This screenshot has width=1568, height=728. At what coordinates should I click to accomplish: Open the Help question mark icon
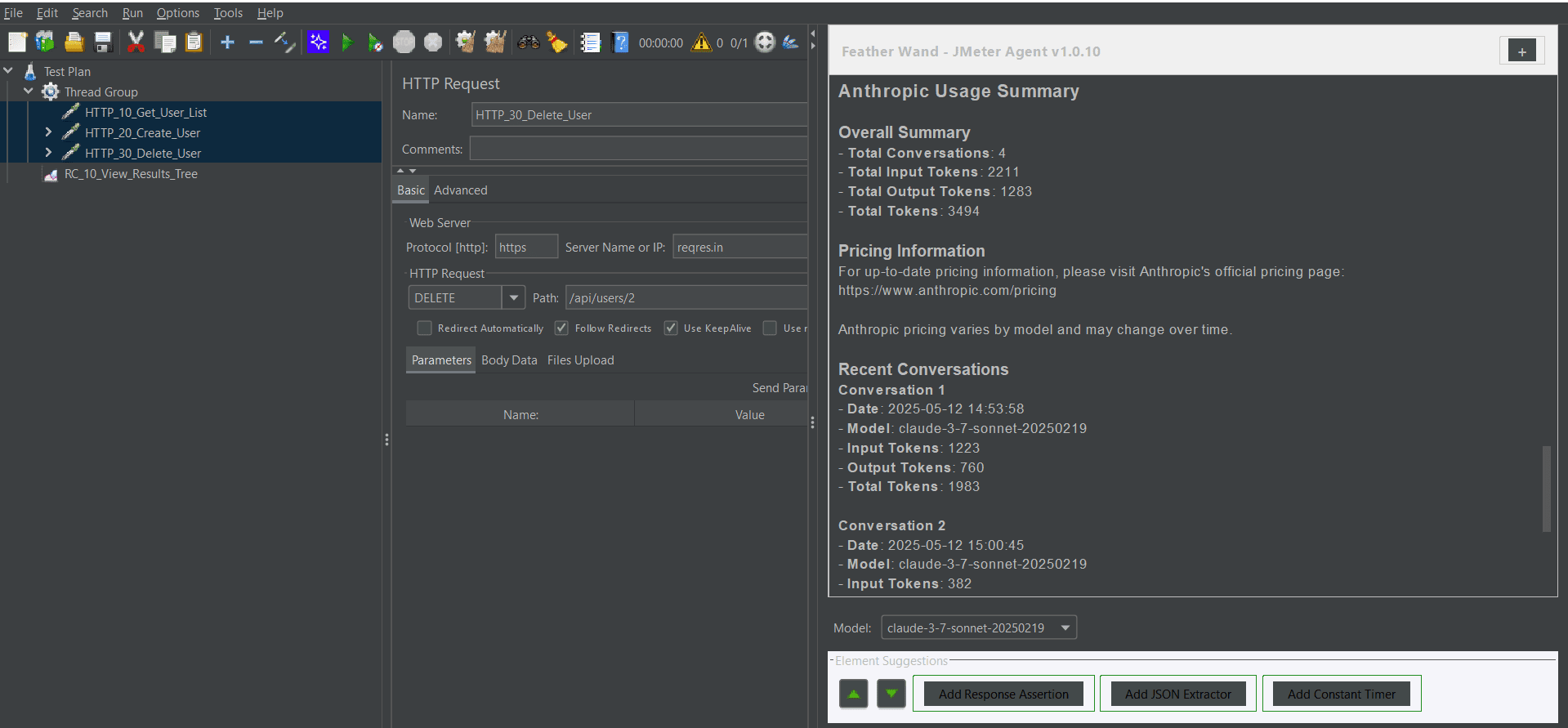620,42
